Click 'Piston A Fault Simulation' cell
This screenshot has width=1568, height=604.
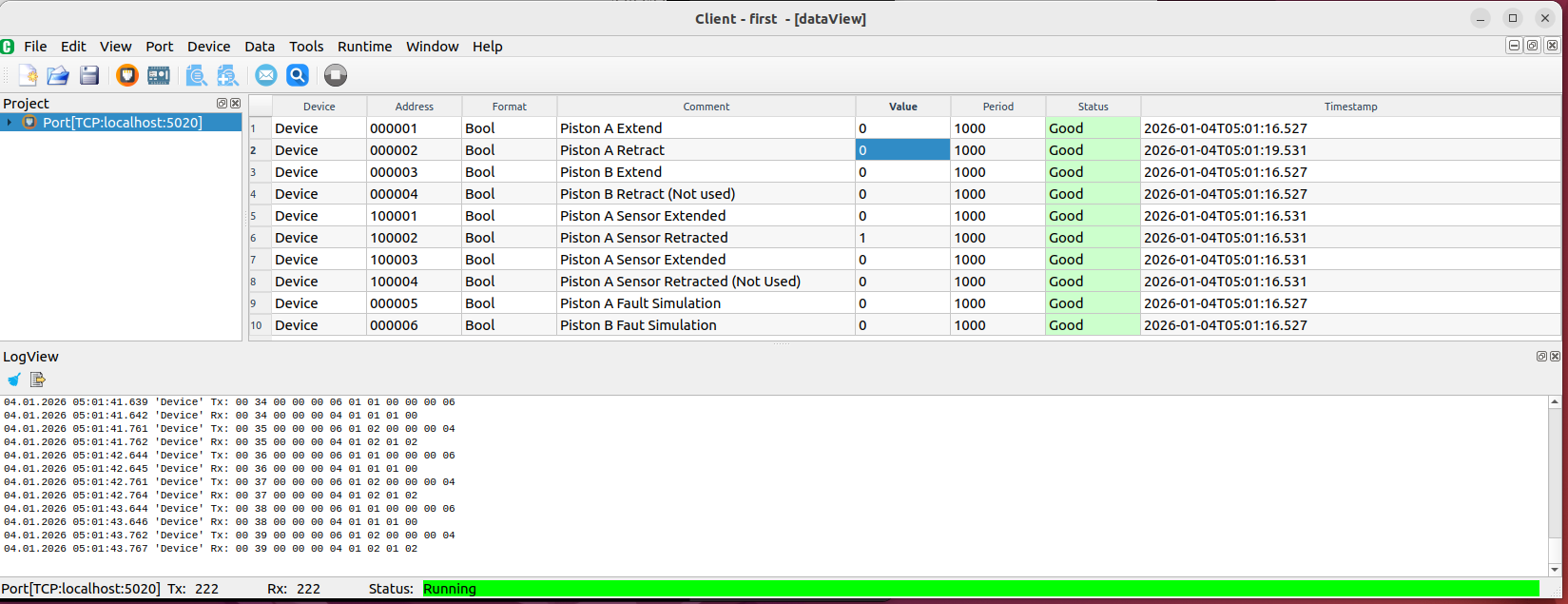(x=707, y=303)
